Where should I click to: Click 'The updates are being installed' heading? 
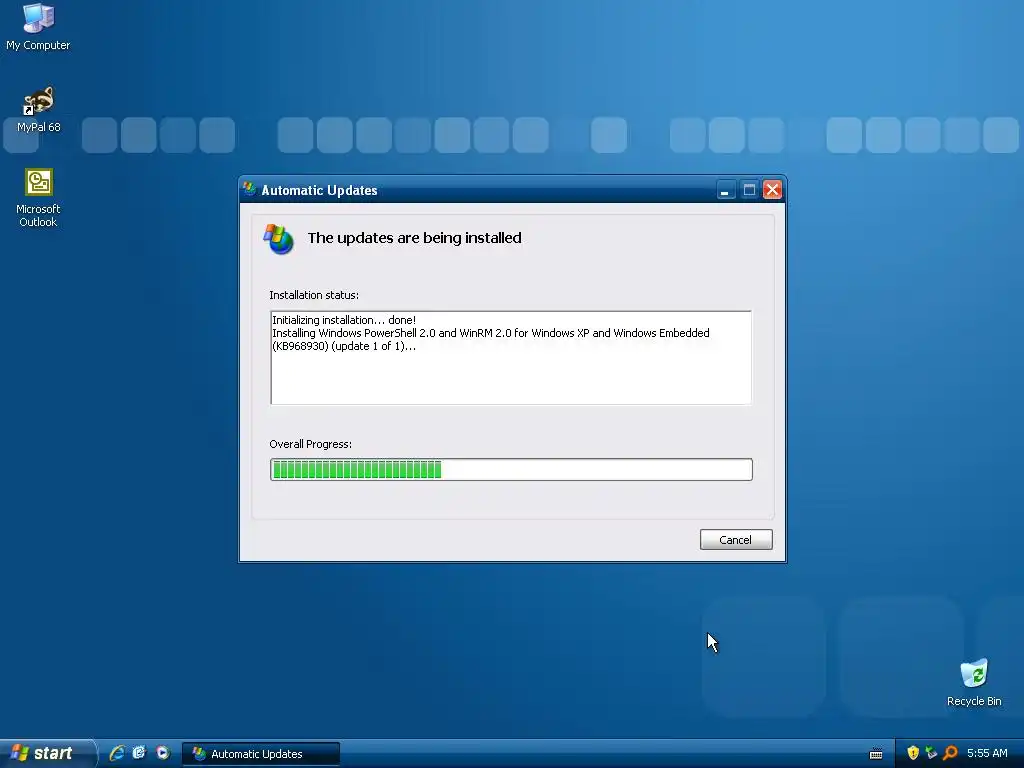415,238
